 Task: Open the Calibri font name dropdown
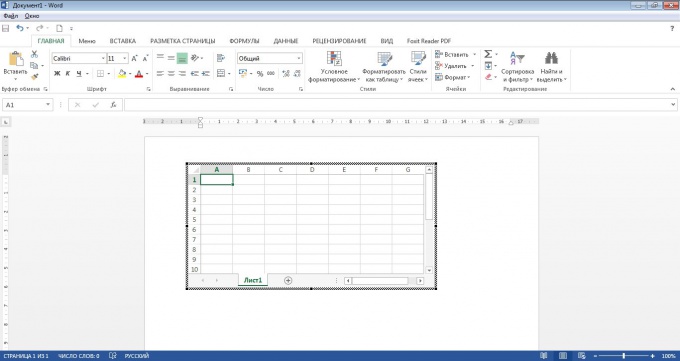[x=103, y=58]
